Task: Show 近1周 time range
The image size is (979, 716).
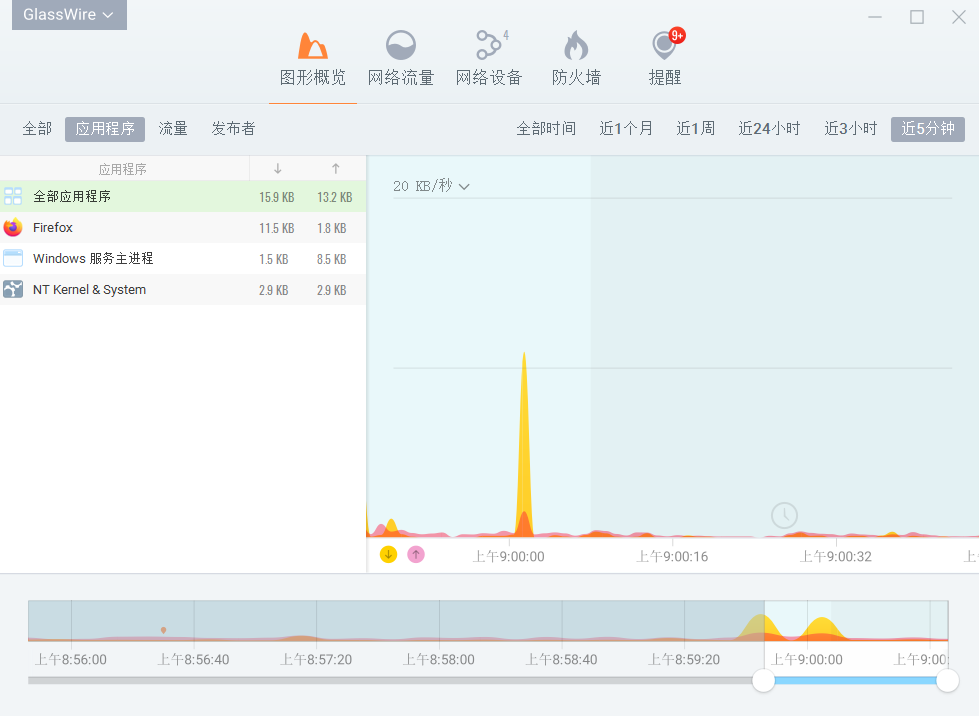Action: tap(696, 129)
